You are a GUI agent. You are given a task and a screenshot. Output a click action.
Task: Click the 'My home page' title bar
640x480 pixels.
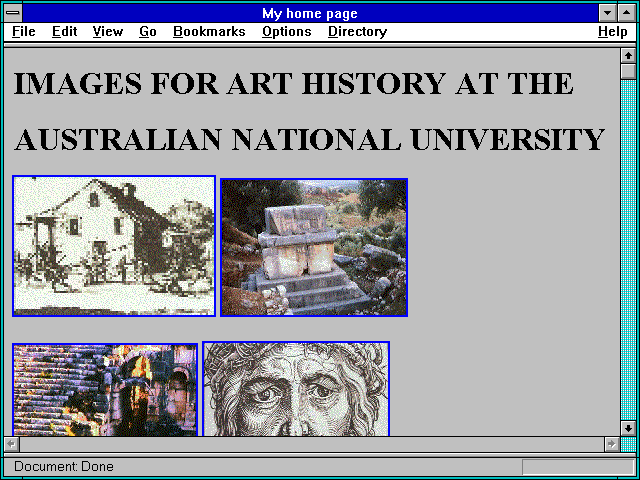pyautogui.click(x=310, y=13)
